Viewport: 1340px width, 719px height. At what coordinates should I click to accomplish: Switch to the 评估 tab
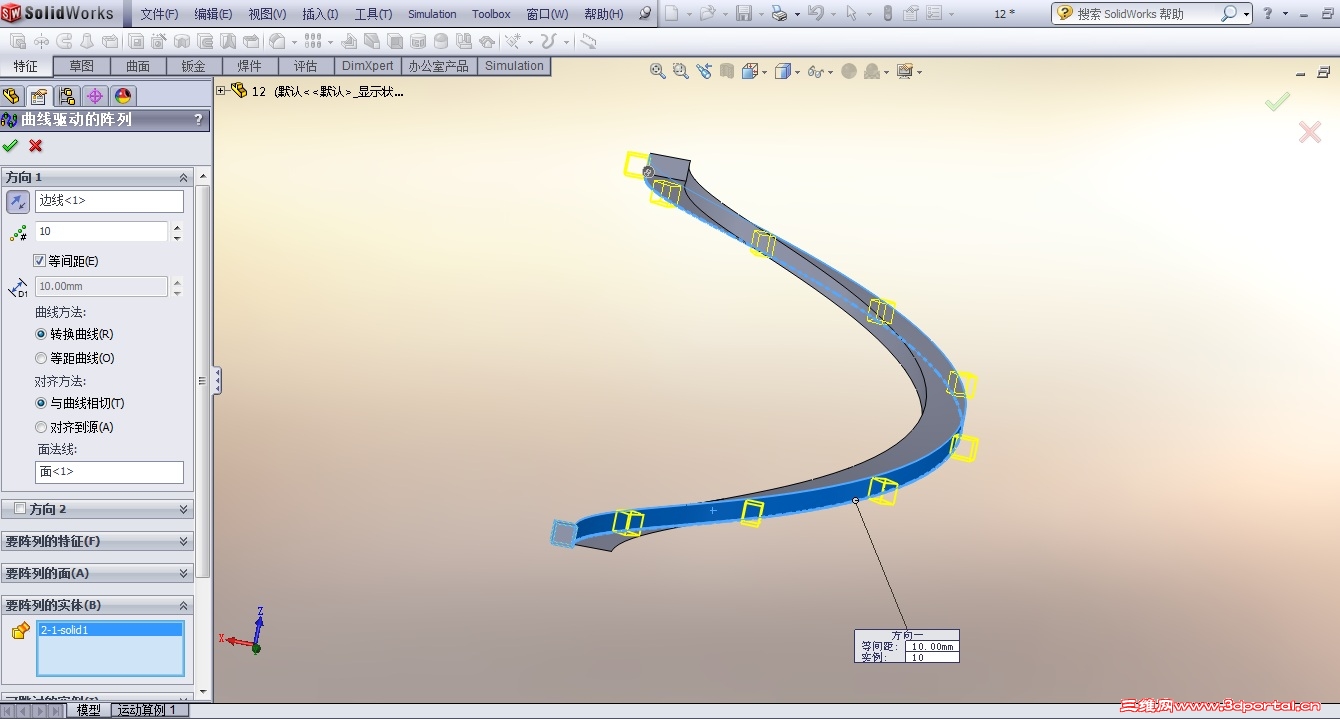pyautogui.click(x=305, y=66)
